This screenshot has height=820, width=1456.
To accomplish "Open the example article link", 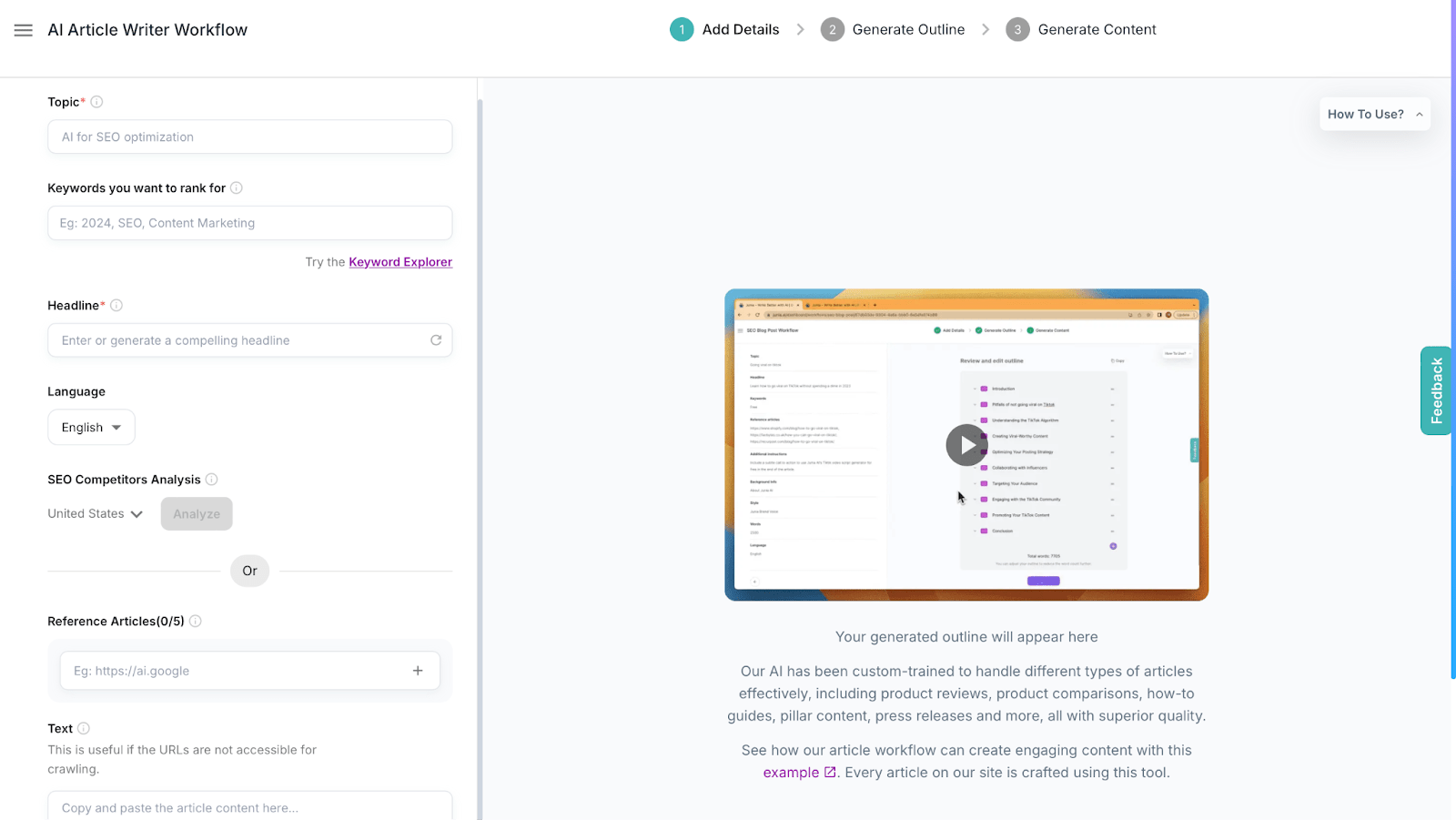I will (791, 772).
